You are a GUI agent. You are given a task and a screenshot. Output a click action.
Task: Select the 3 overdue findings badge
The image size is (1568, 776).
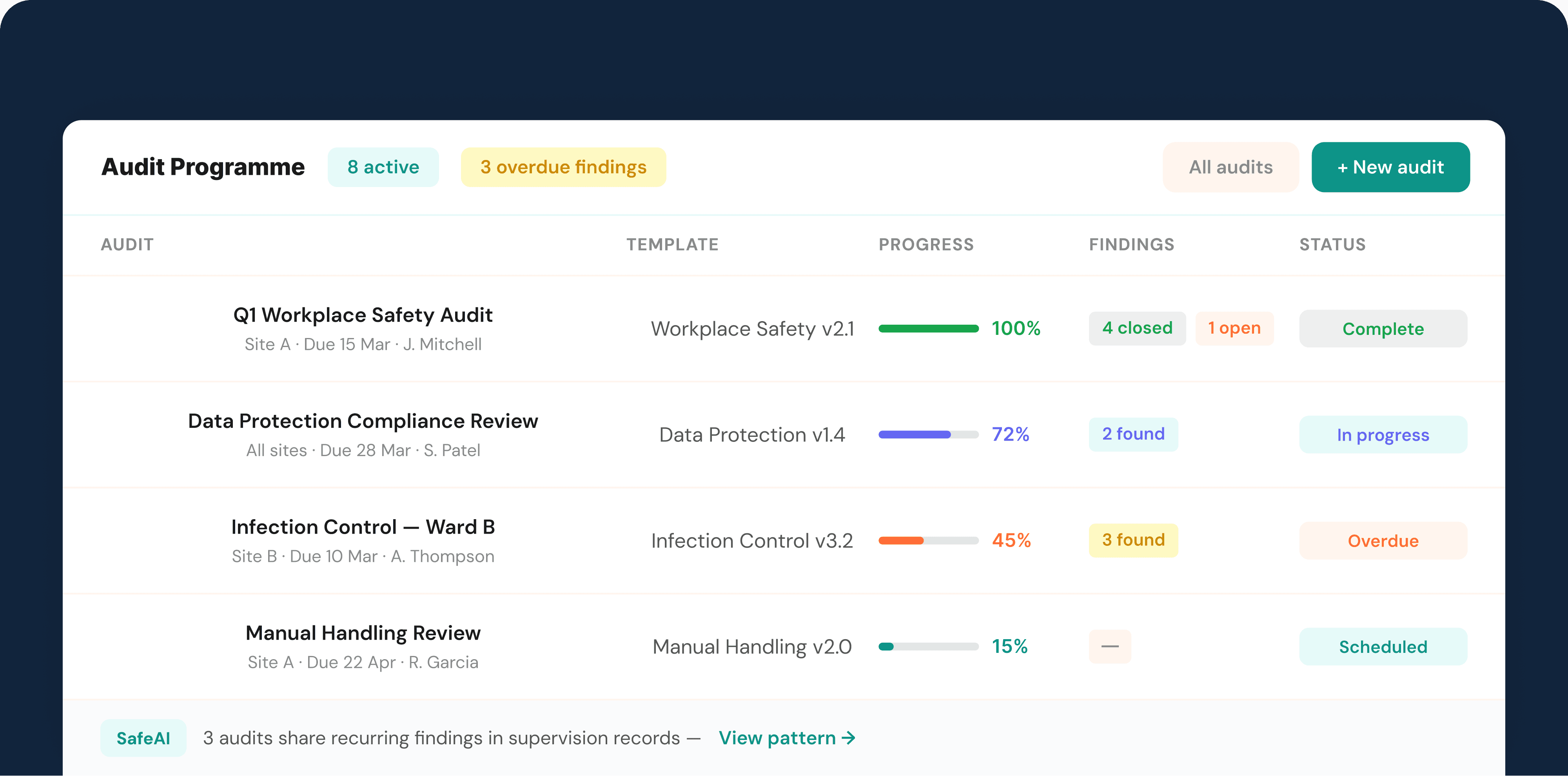click(x=563, y=167)
